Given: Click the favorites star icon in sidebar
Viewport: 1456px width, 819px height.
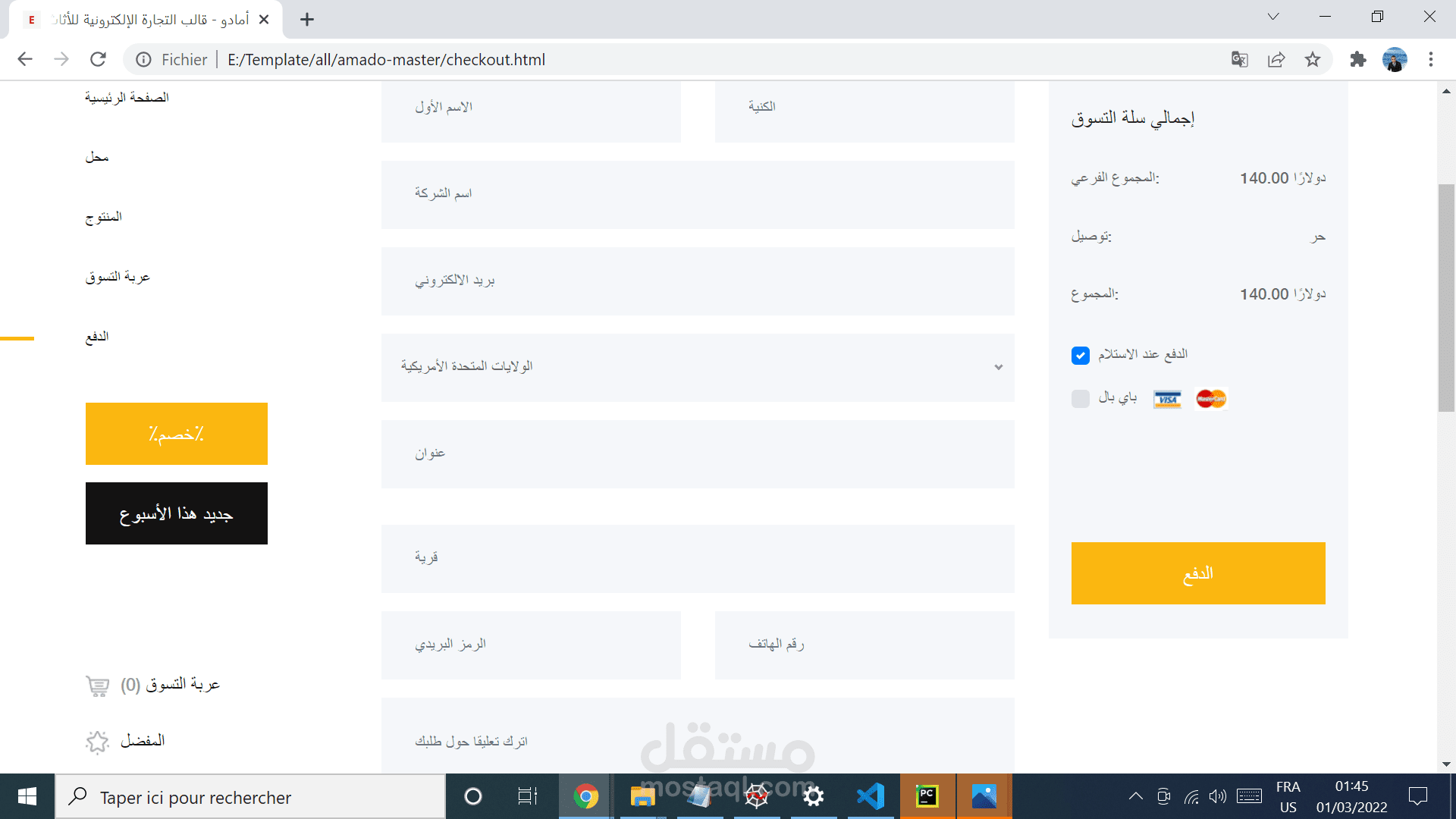Looking at the screenshot, I should (98, 741).
